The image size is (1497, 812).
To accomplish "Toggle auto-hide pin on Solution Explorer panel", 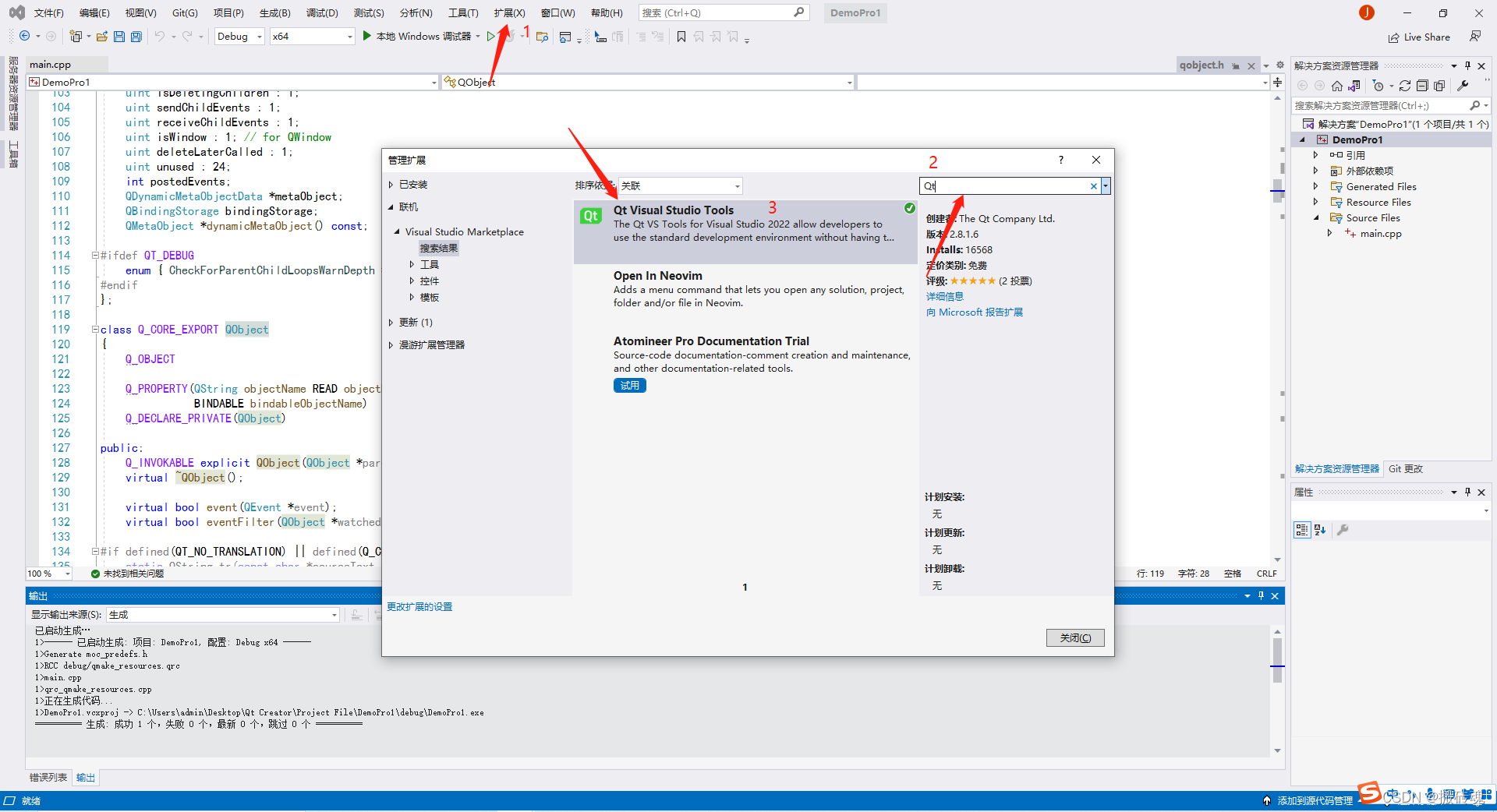I will coord(1467,65).
